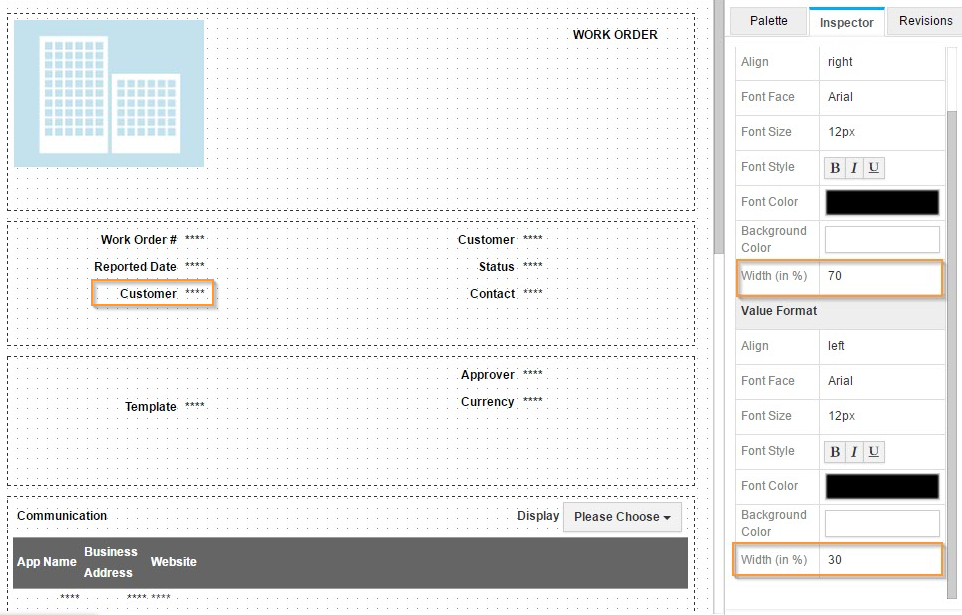962x615 pixels.
Task: Toggle Bold in Value Format Font Style
Action: [835, 452]
